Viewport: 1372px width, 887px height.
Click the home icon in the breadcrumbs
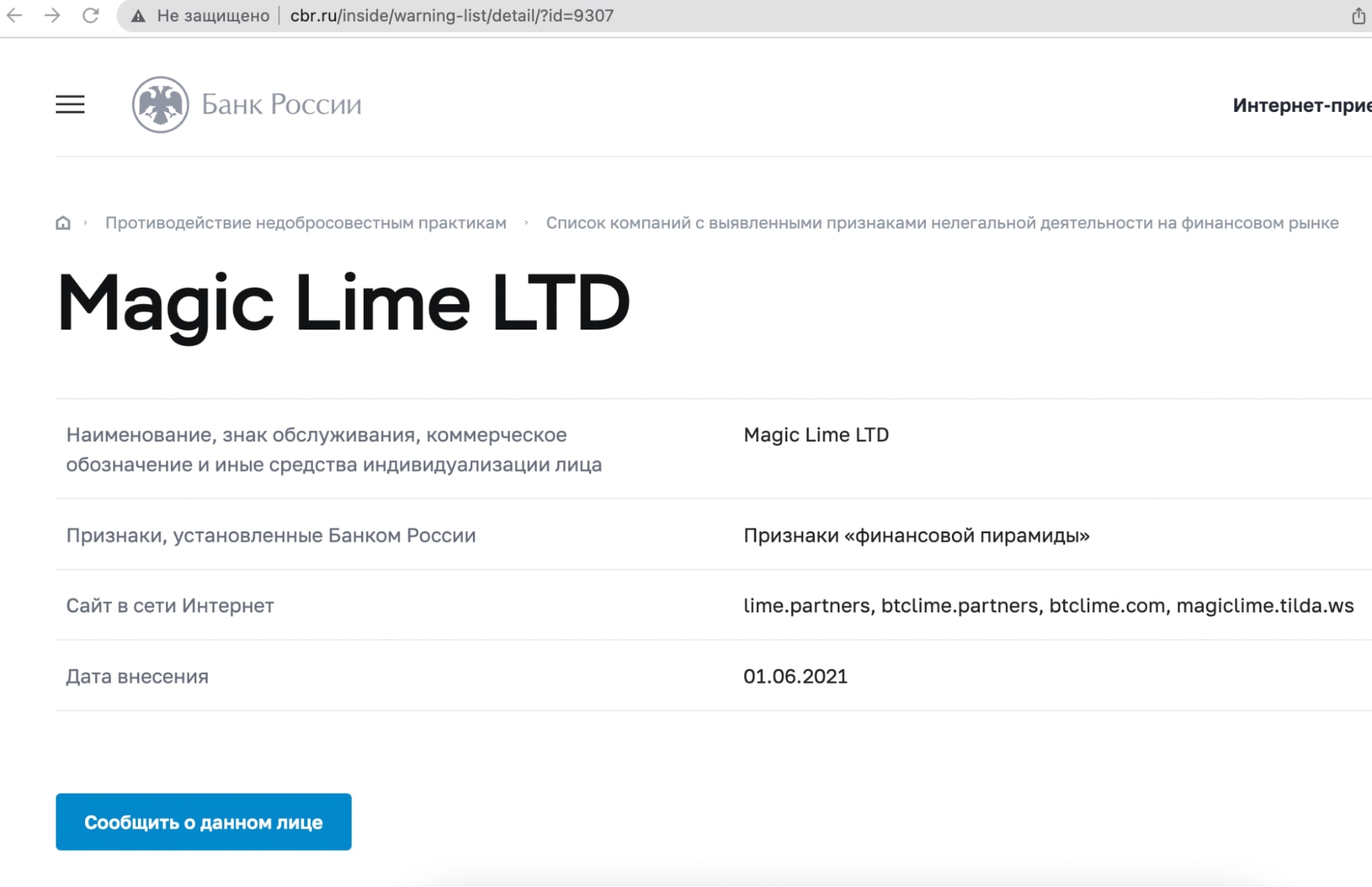point(63,223)
